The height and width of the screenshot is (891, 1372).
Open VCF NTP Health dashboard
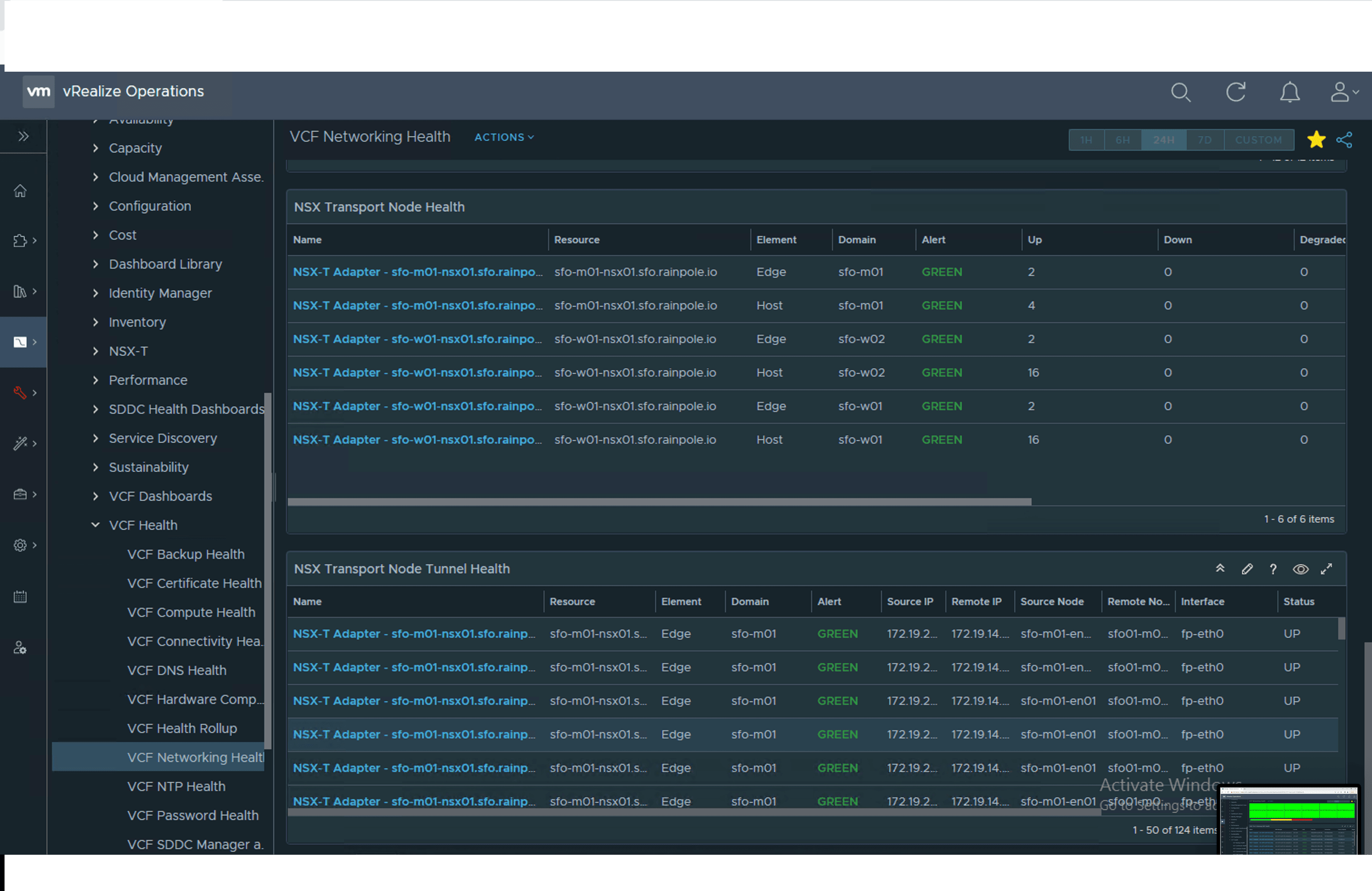[176, 786]
